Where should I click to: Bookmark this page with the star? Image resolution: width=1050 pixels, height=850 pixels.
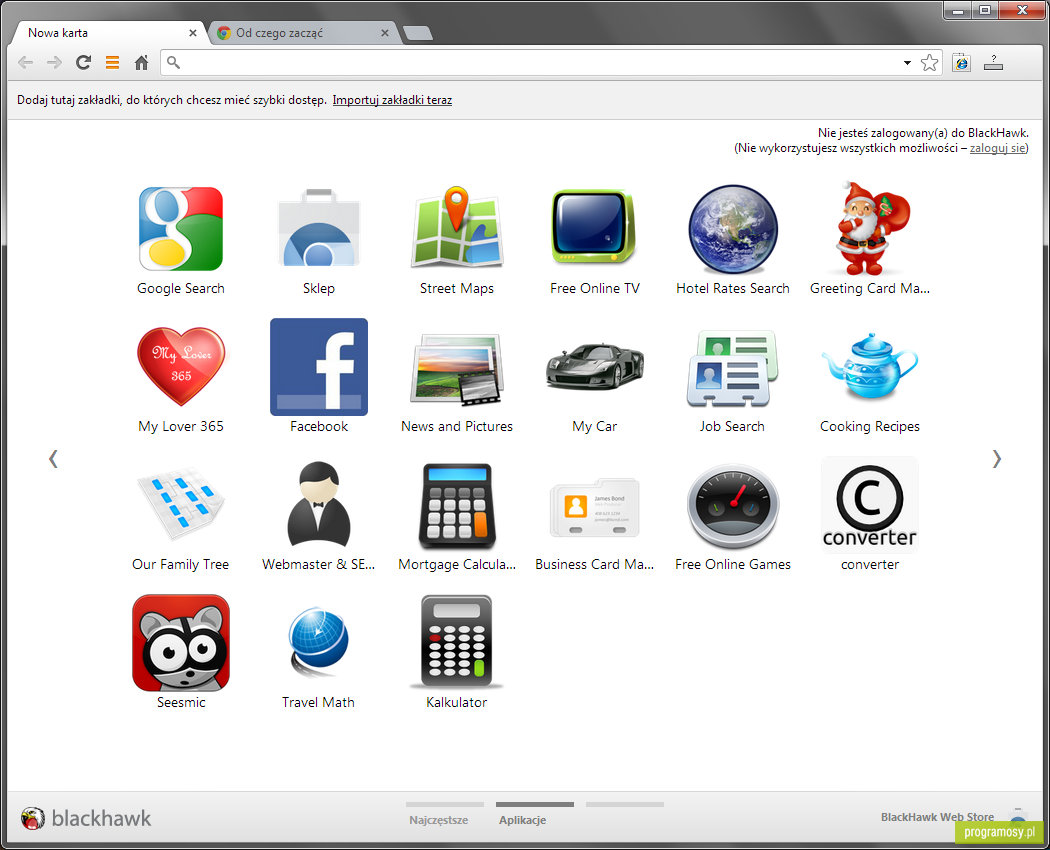929,63
